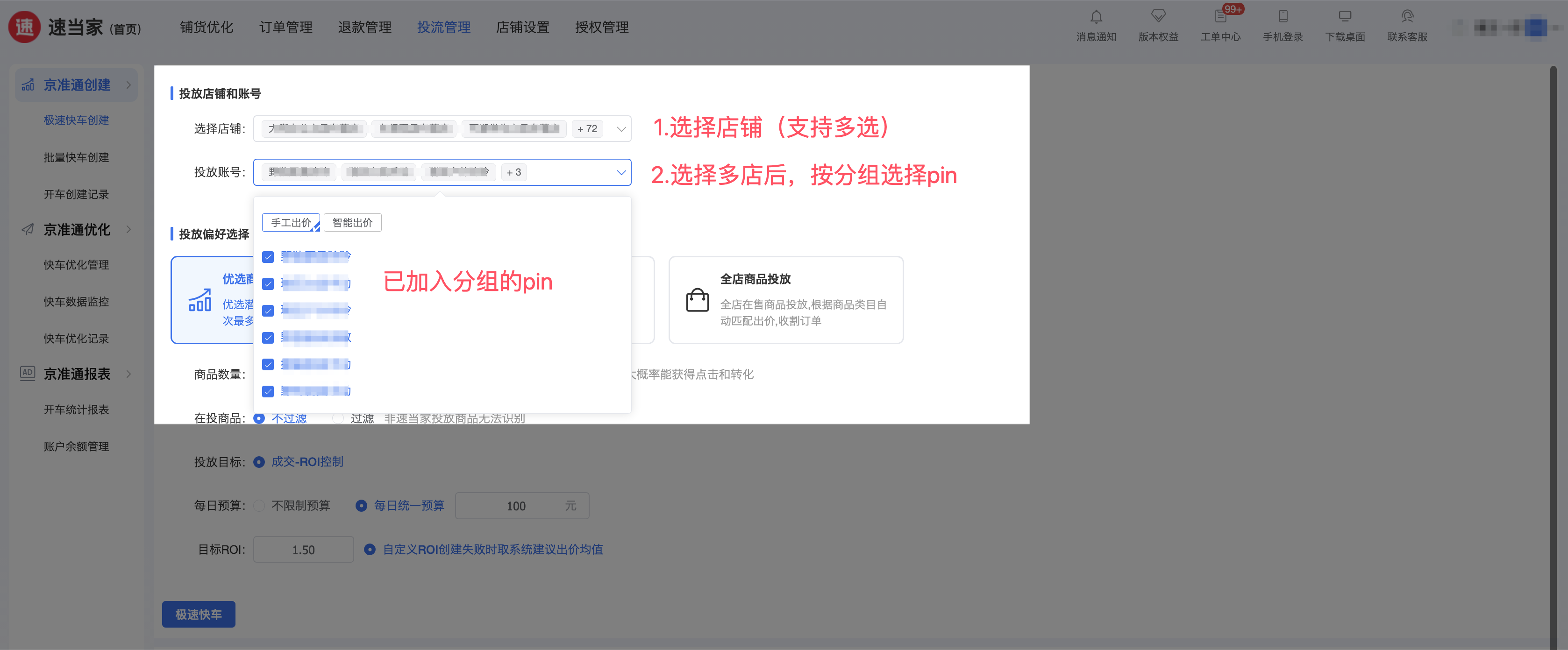This screenshot has width=1568, height=650.
Task: Click the 目标ROI input field
Action: (303, 550)
